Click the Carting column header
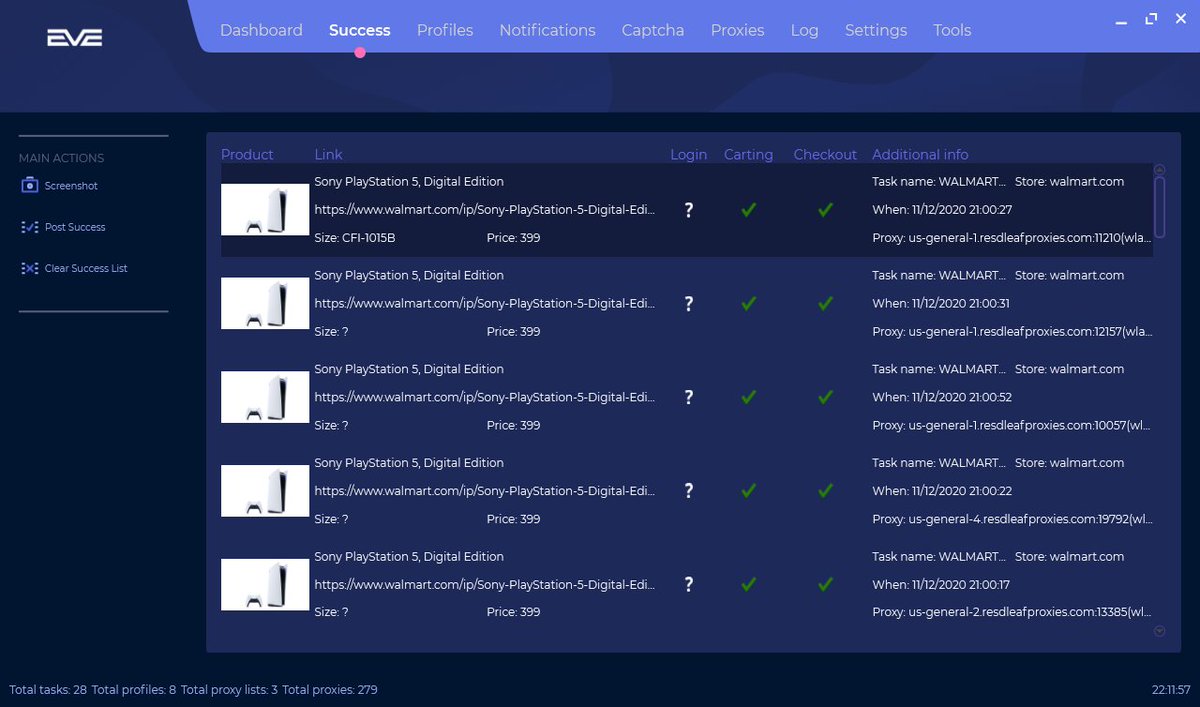The image size is (1200, 707). (x=748, y=154)
